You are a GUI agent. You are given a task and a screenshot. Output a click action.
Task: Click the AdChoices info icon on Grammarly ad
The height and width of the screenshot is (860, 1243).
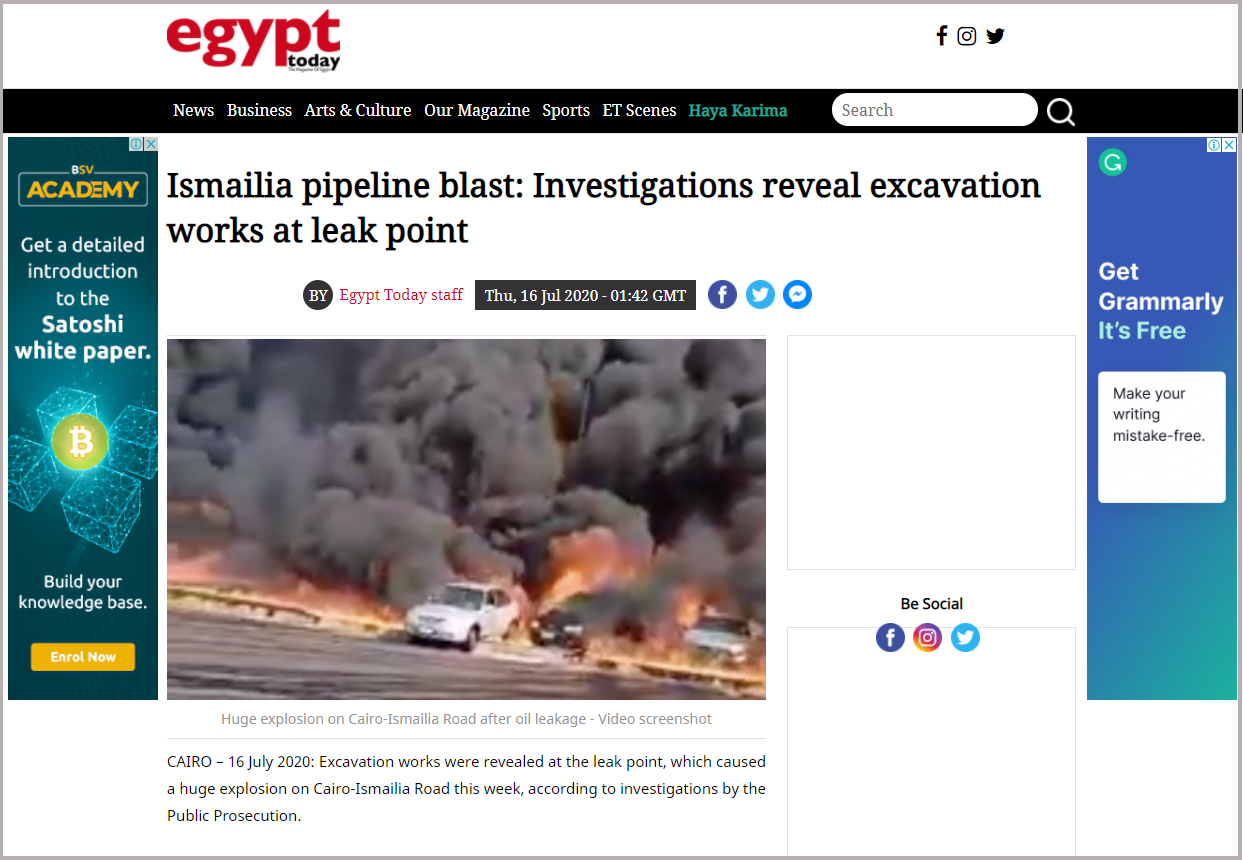click(x=1214, y=144)
